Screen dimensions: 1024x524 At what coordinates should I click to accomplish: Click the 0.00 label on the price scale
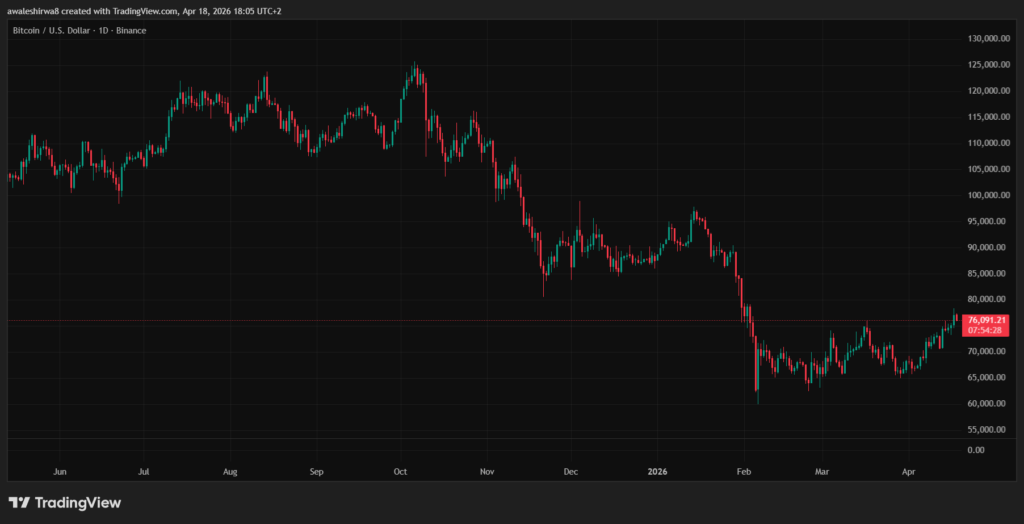click(975, 450)
